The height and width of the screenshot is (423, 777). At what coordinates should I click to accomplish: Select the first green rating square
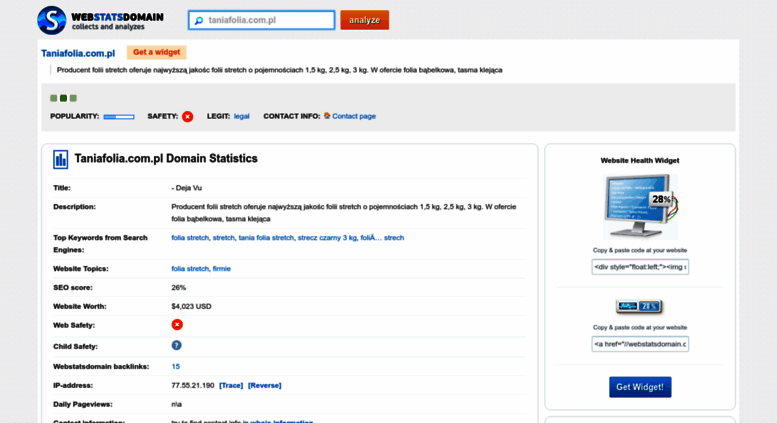click(x=54, y=98)
